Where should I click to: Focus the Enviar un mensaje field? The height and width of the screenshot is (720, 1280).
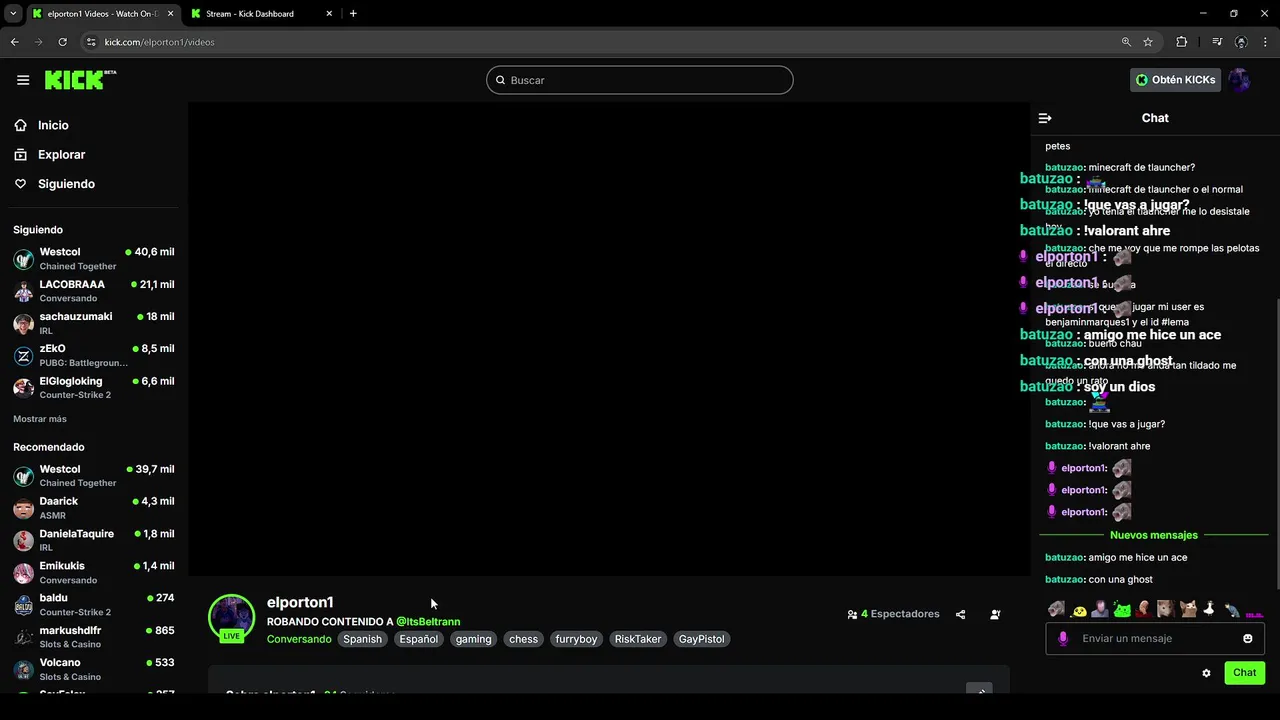pos(1155,638)
